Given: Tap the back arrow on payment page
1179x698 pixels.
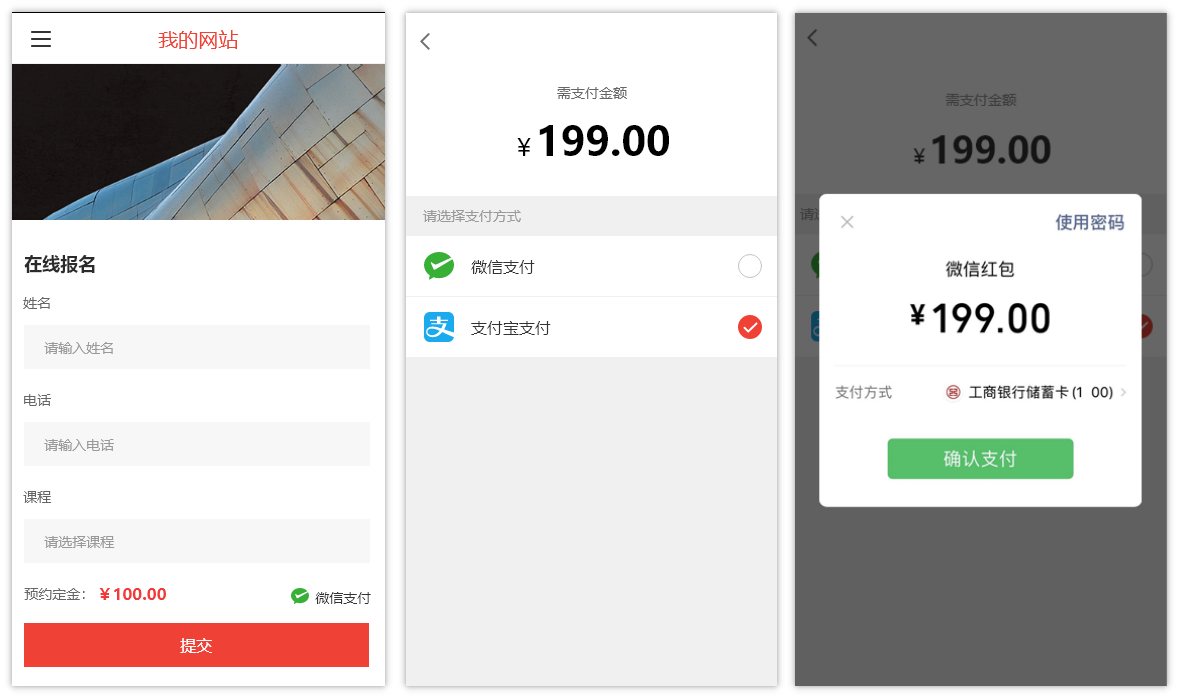Looking at the screenshot, I should [425, 41].
